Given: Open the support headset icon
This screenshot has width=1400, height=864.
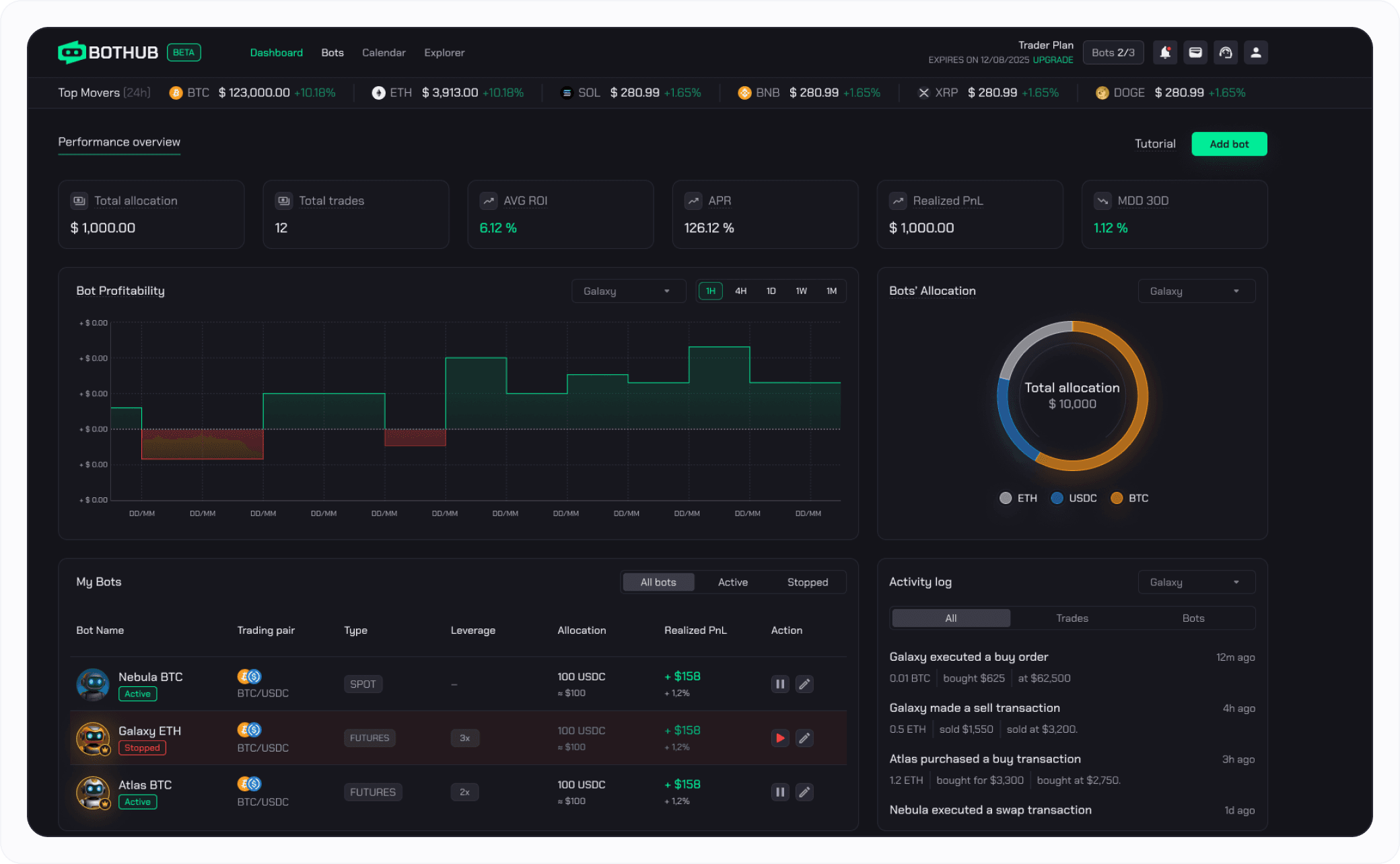Looking at the screenshot, I should (x=1226, y=52).
